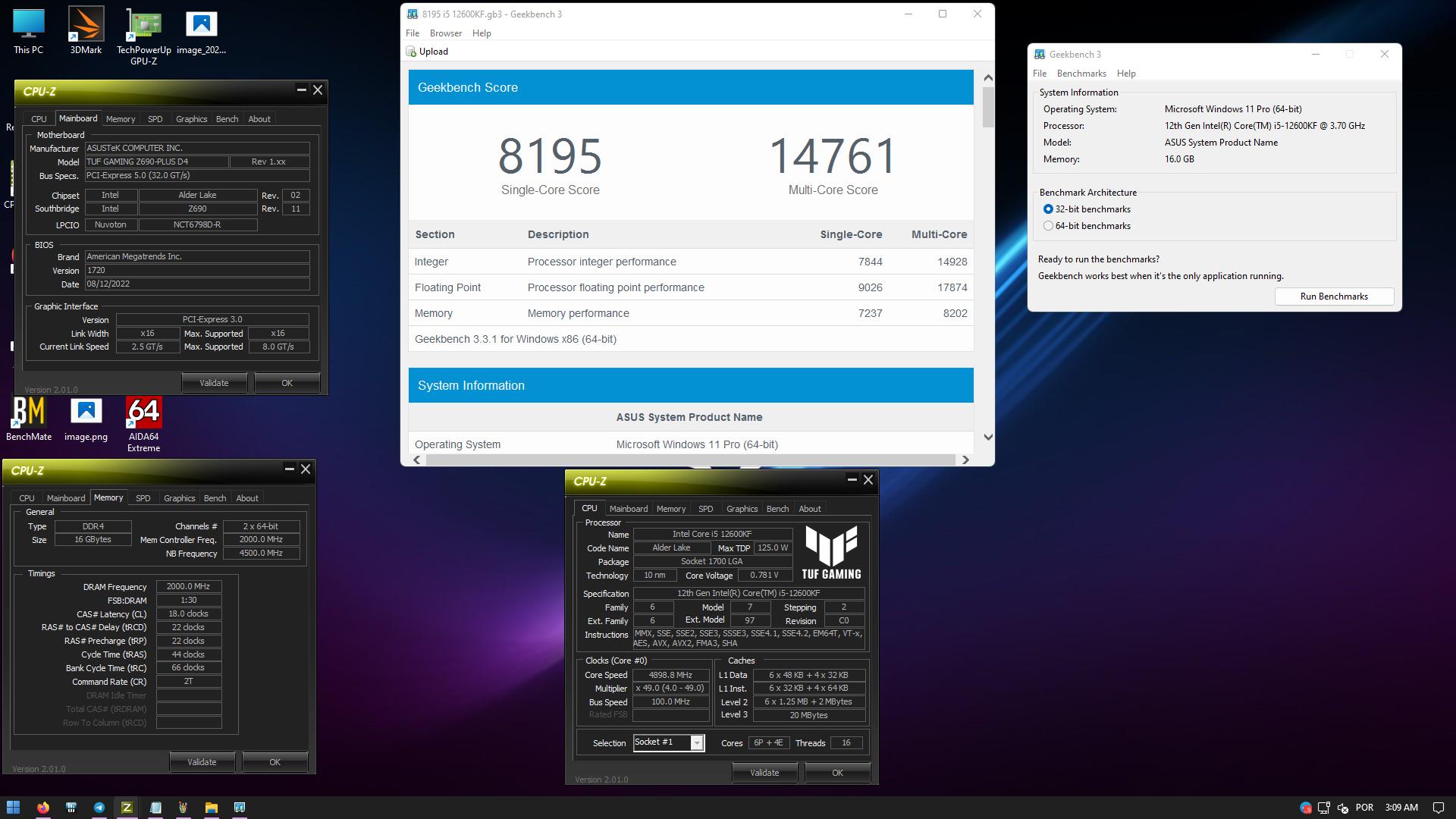Switch to Graphics tab in CPU-Z Memory window
This screenshot has height=819, width=1456.
[x=180, y=498]
